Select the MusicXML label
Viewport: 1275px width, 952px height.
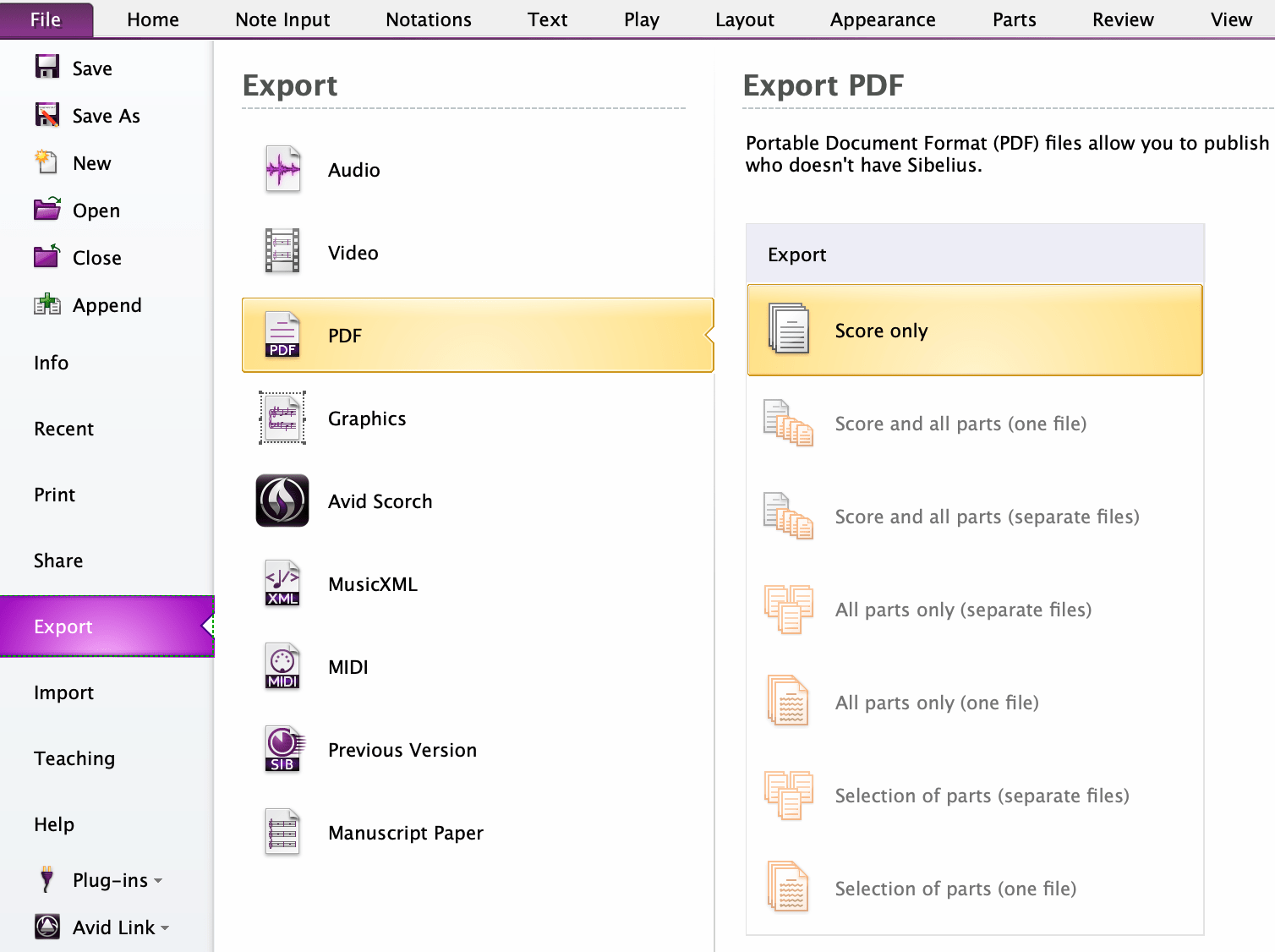(373, 584)
